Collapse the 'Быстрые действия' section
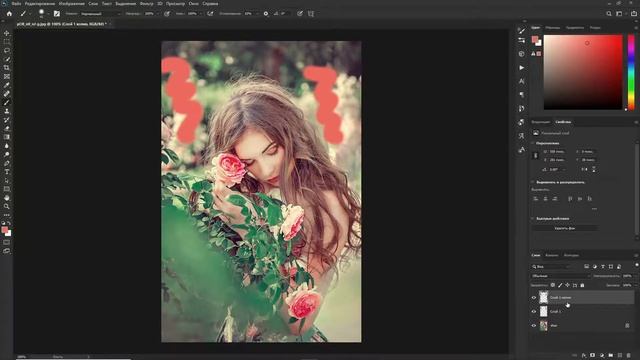 (x=533, y=219)
